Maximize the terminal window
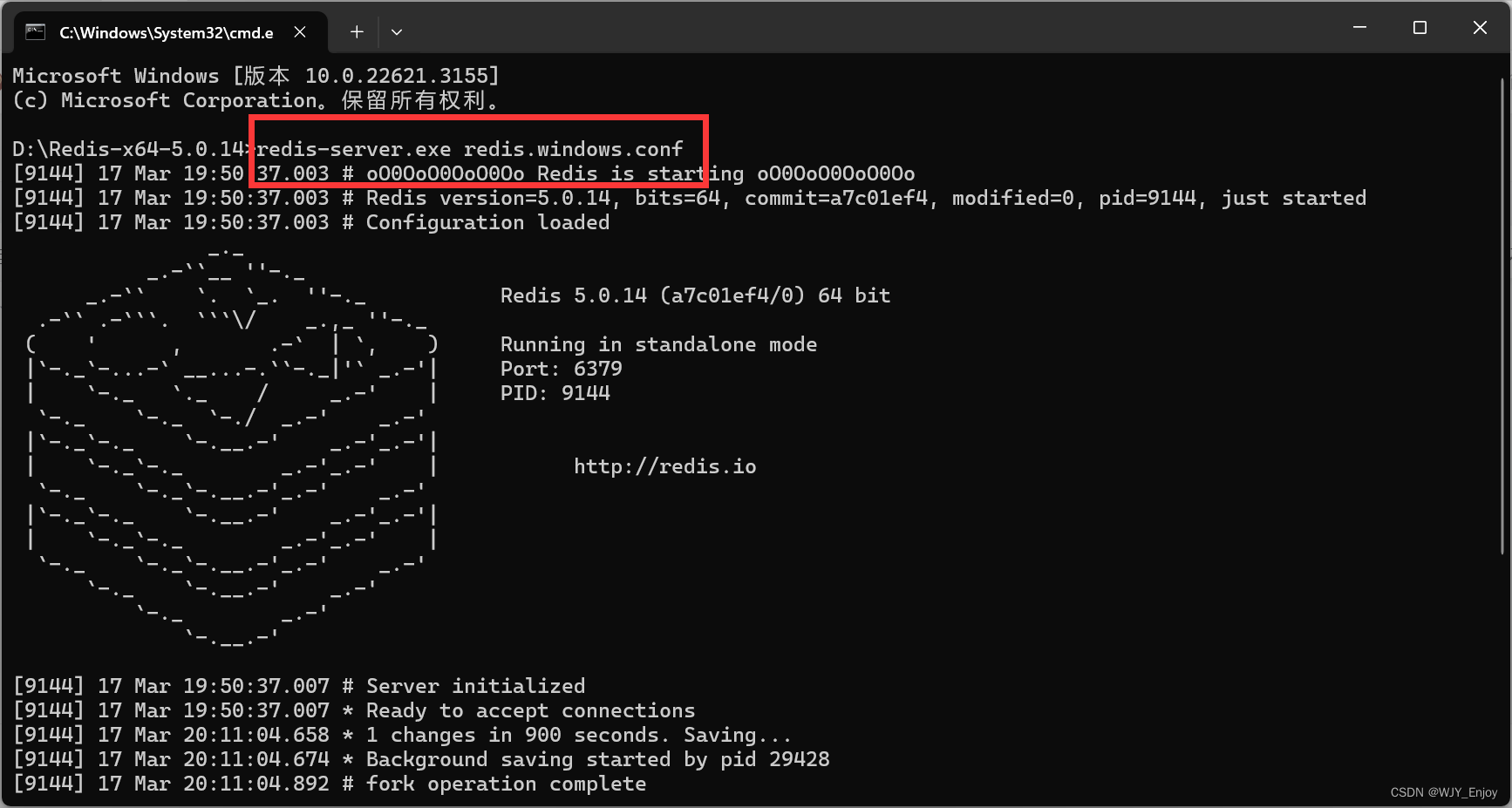Image resolution: width=1512 pixels, height=808 pixels. [1420, 28]
